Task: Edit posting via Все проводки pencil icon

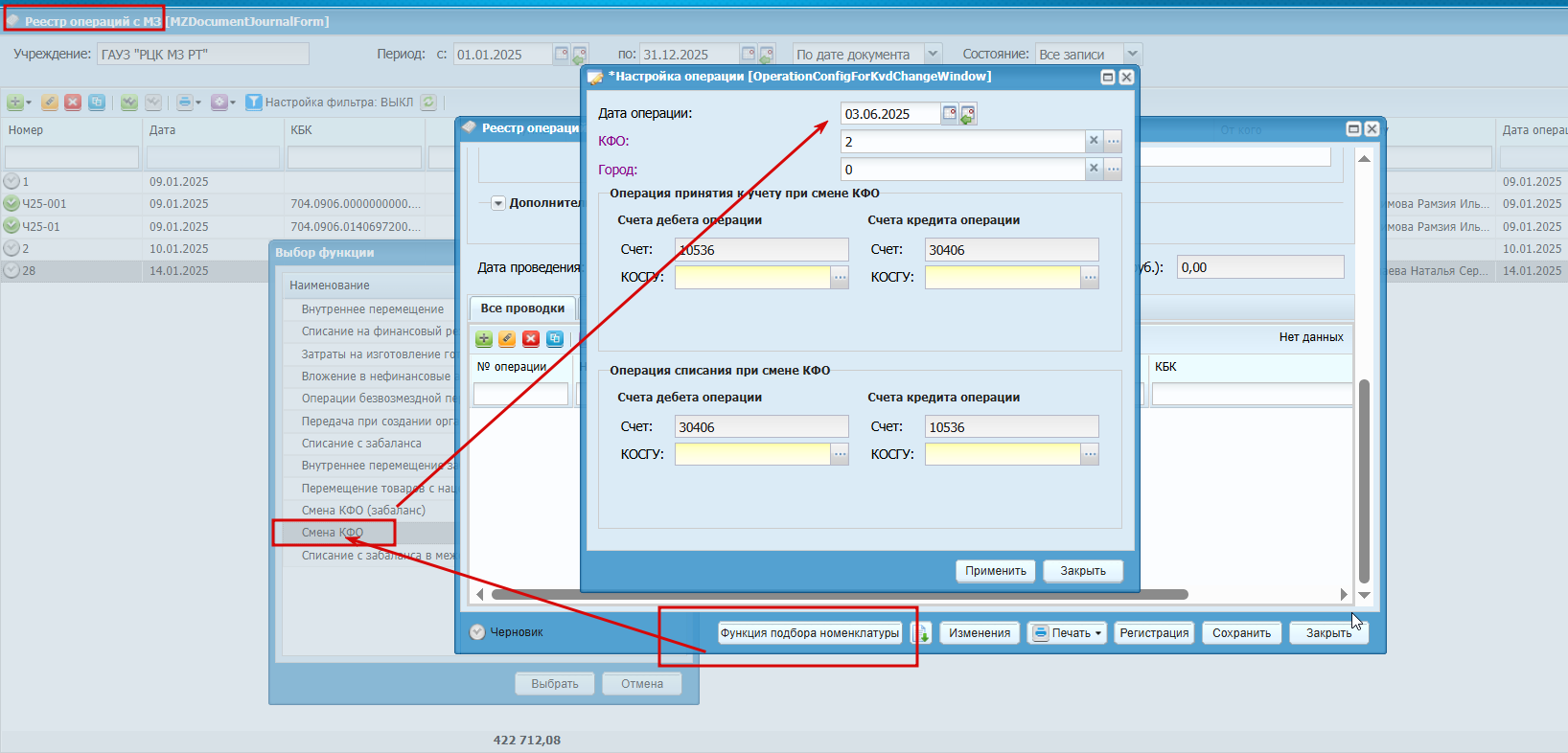Action: point(507,339)
